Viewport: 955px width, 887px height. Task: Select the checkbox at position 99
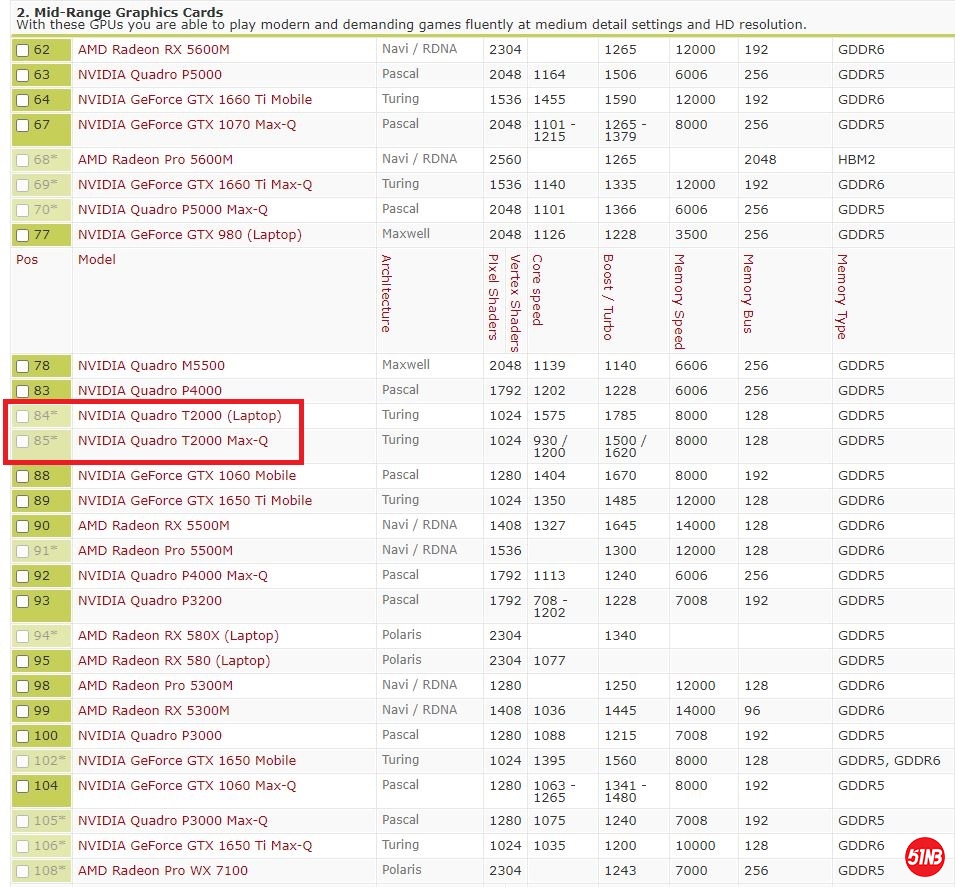[x=23, y=712]
